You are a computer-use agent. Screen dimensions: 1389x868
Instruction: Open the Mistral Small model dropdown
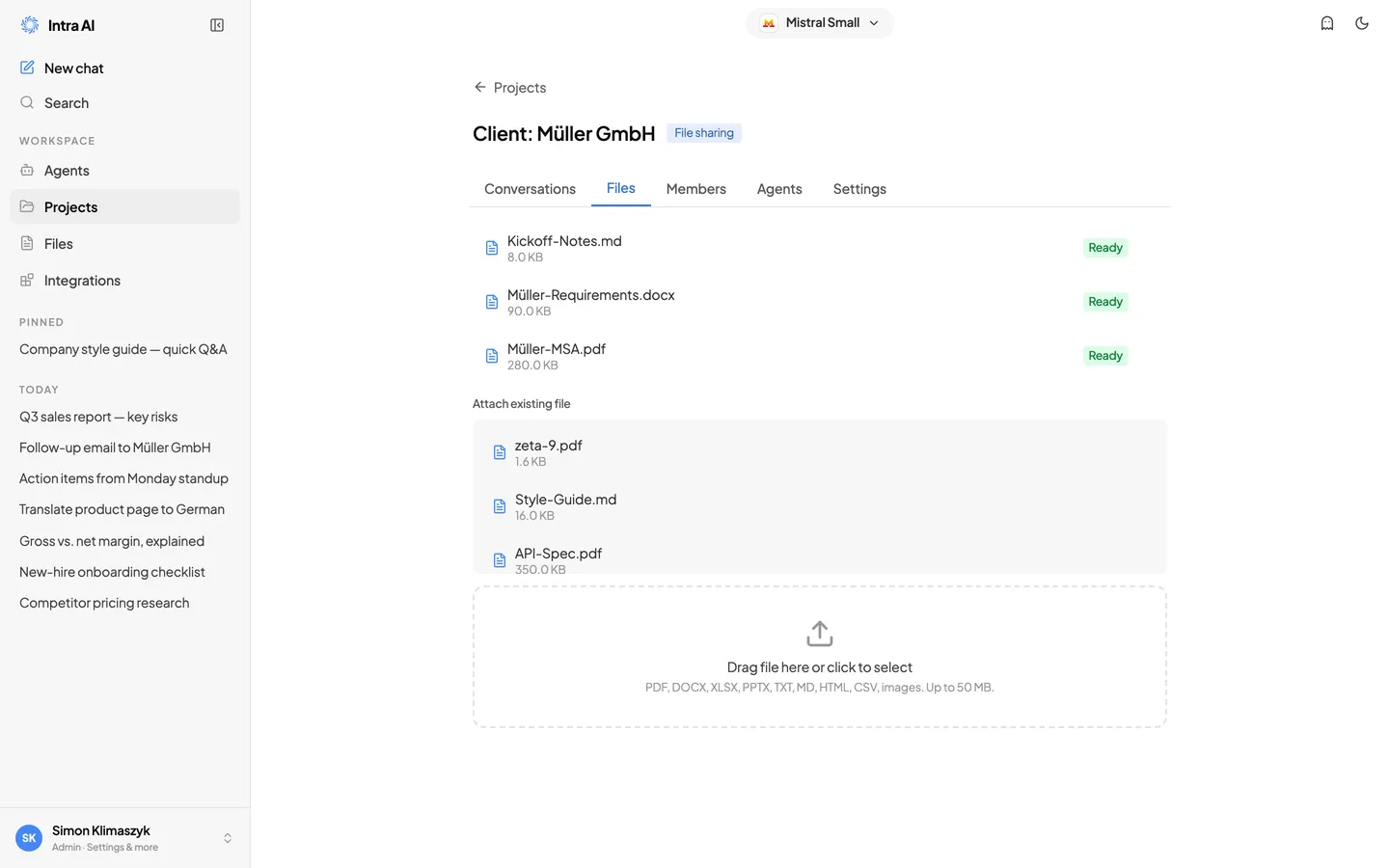tap(820, 23)
